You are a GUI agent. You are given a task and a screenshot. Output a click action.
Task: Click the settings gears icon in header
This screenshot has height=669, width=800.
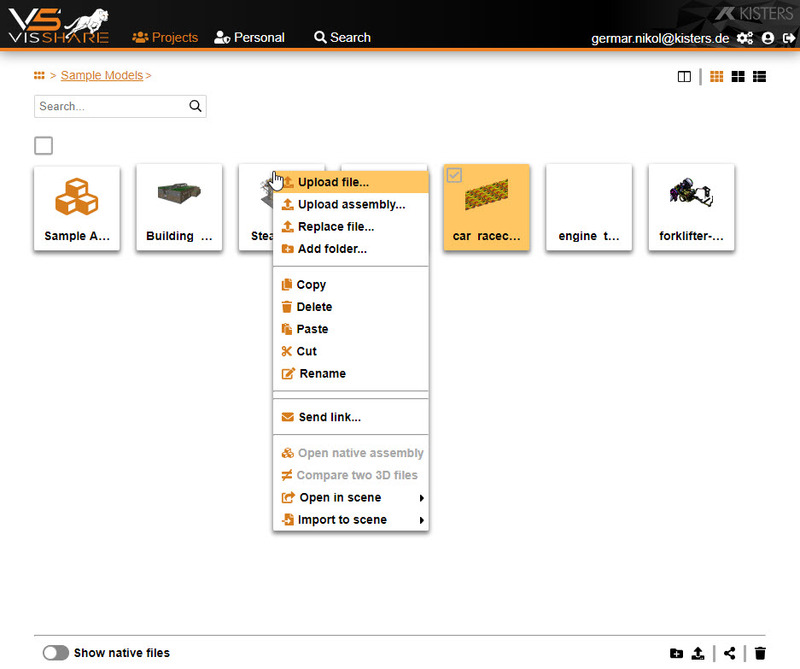click(744, 38)
